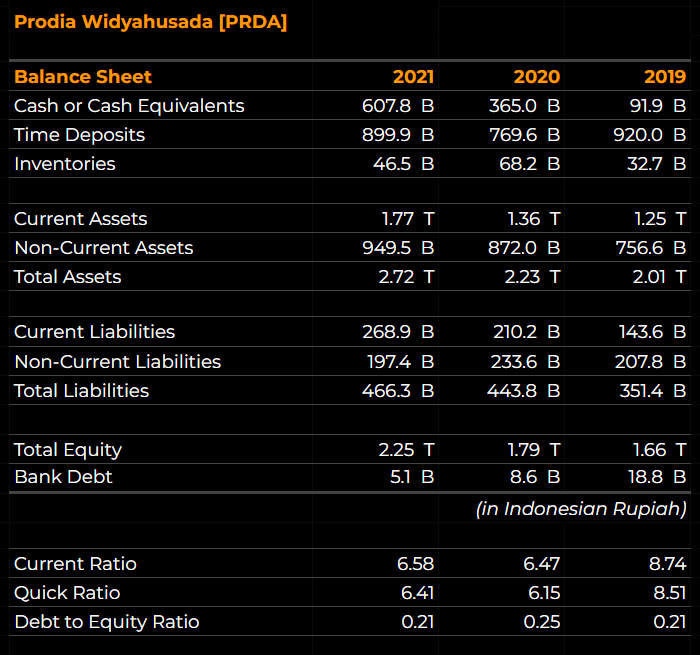Click the 32.7 B inventories value
The height and width of the screenshot is (655, 700).
pyautogui.click(x=656, y=164)
